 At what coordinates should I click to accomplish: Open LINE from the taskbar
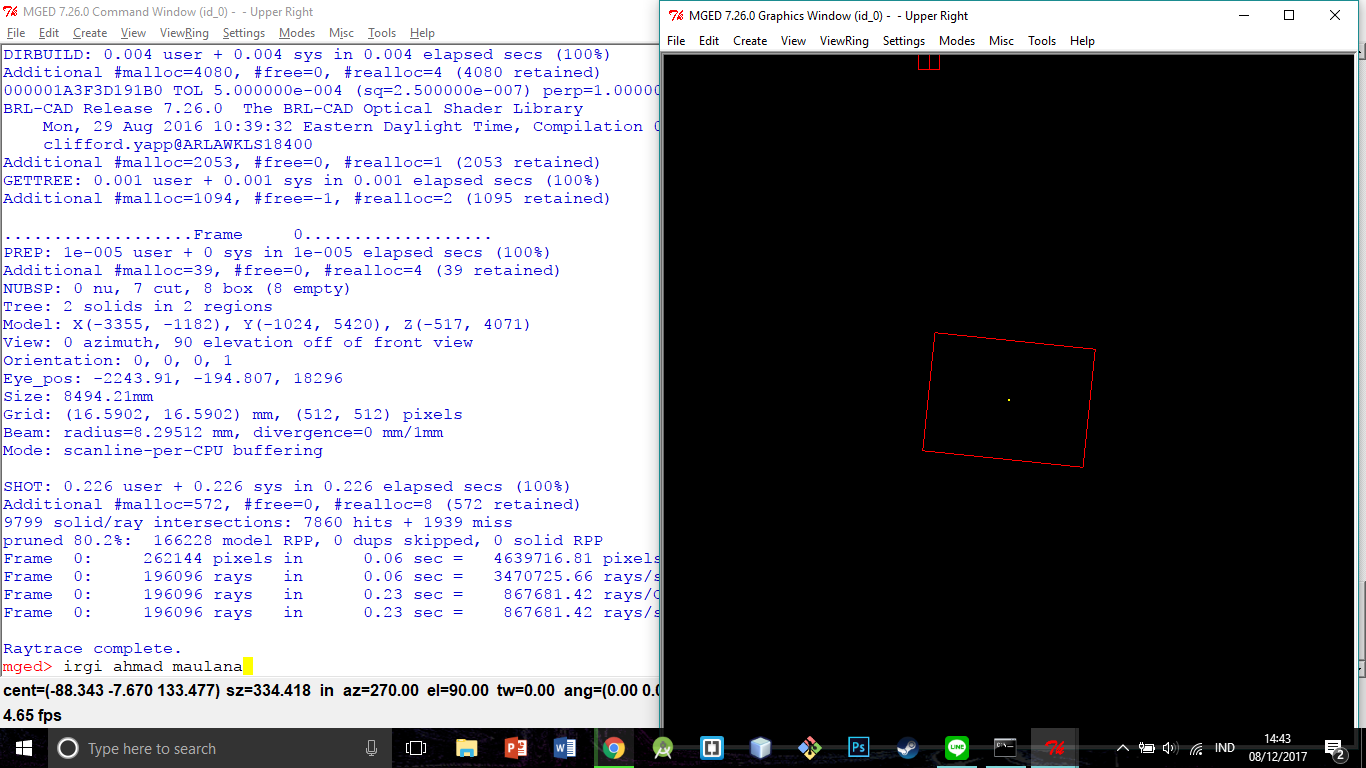pos(956,748)
